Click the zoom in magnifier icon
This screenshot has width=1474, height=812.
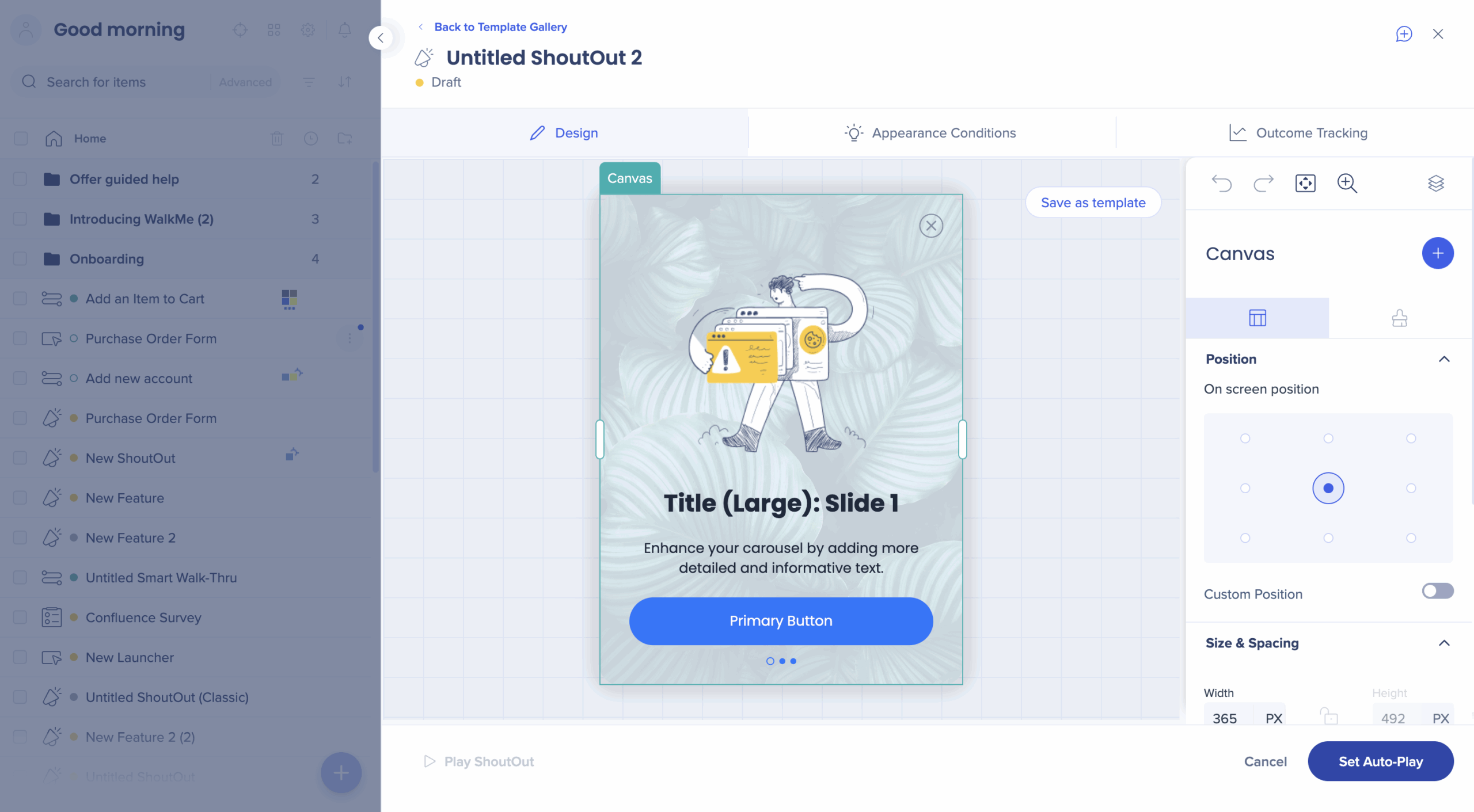[1347, 184]
